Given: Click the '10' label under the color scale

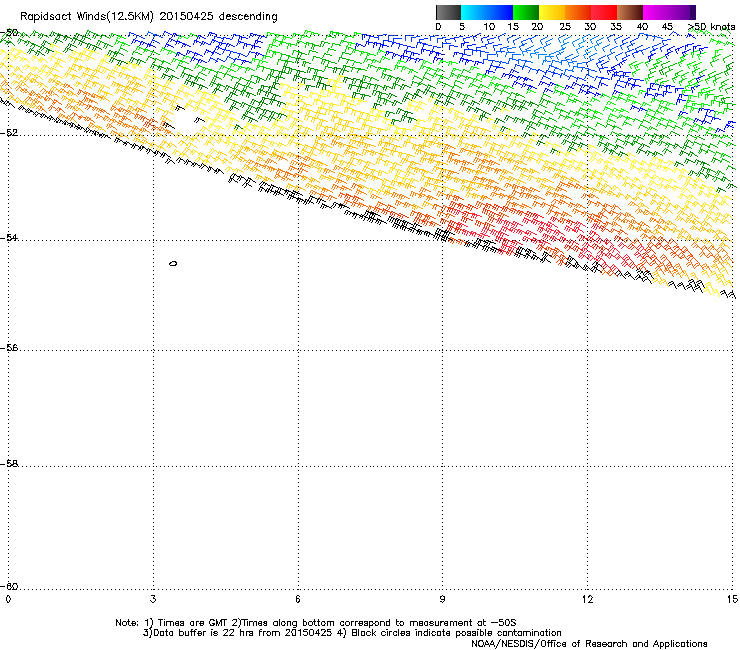Looking at the screenshot, I should [489, 27].
